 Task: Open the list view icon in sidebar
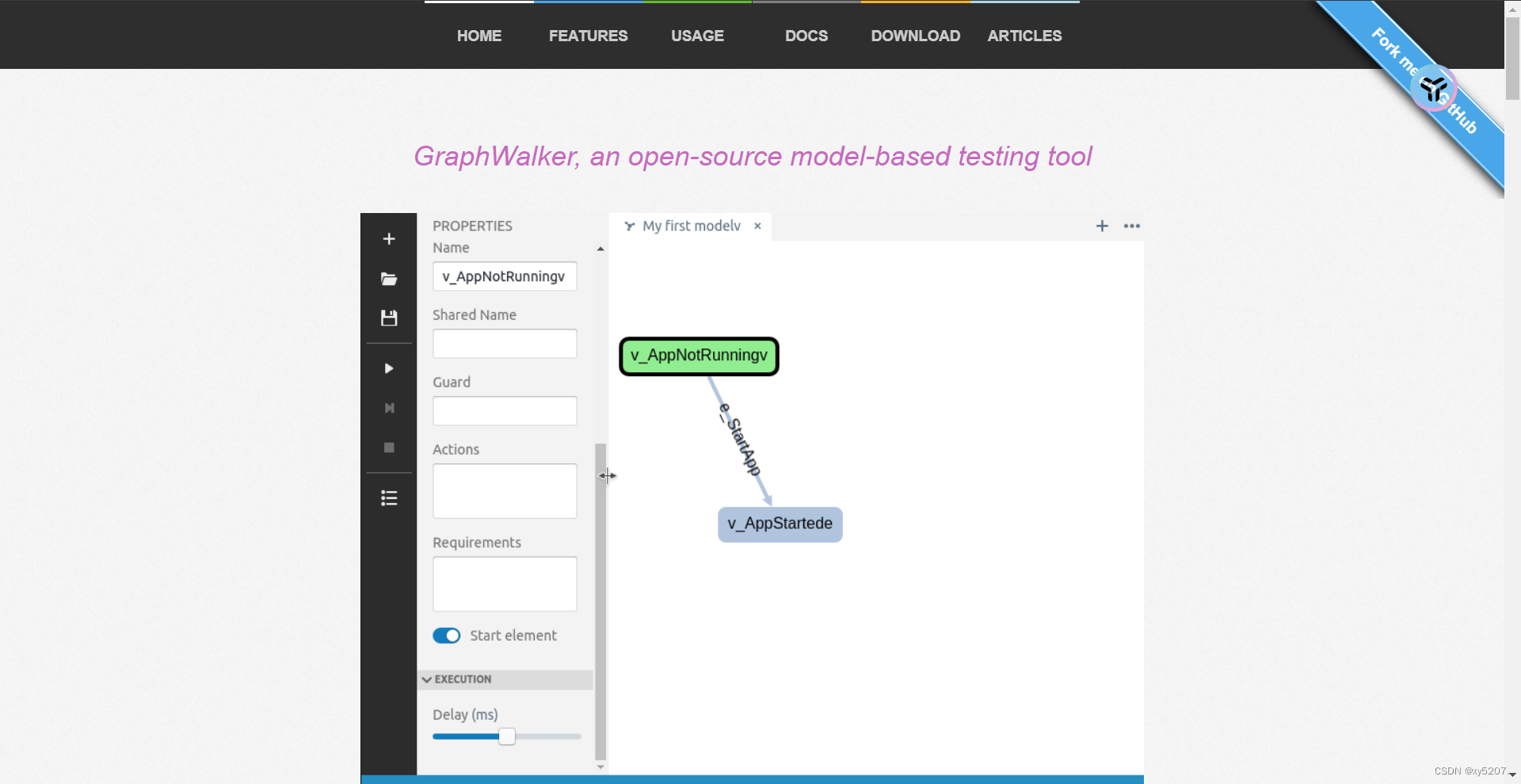tap(389, 498)
